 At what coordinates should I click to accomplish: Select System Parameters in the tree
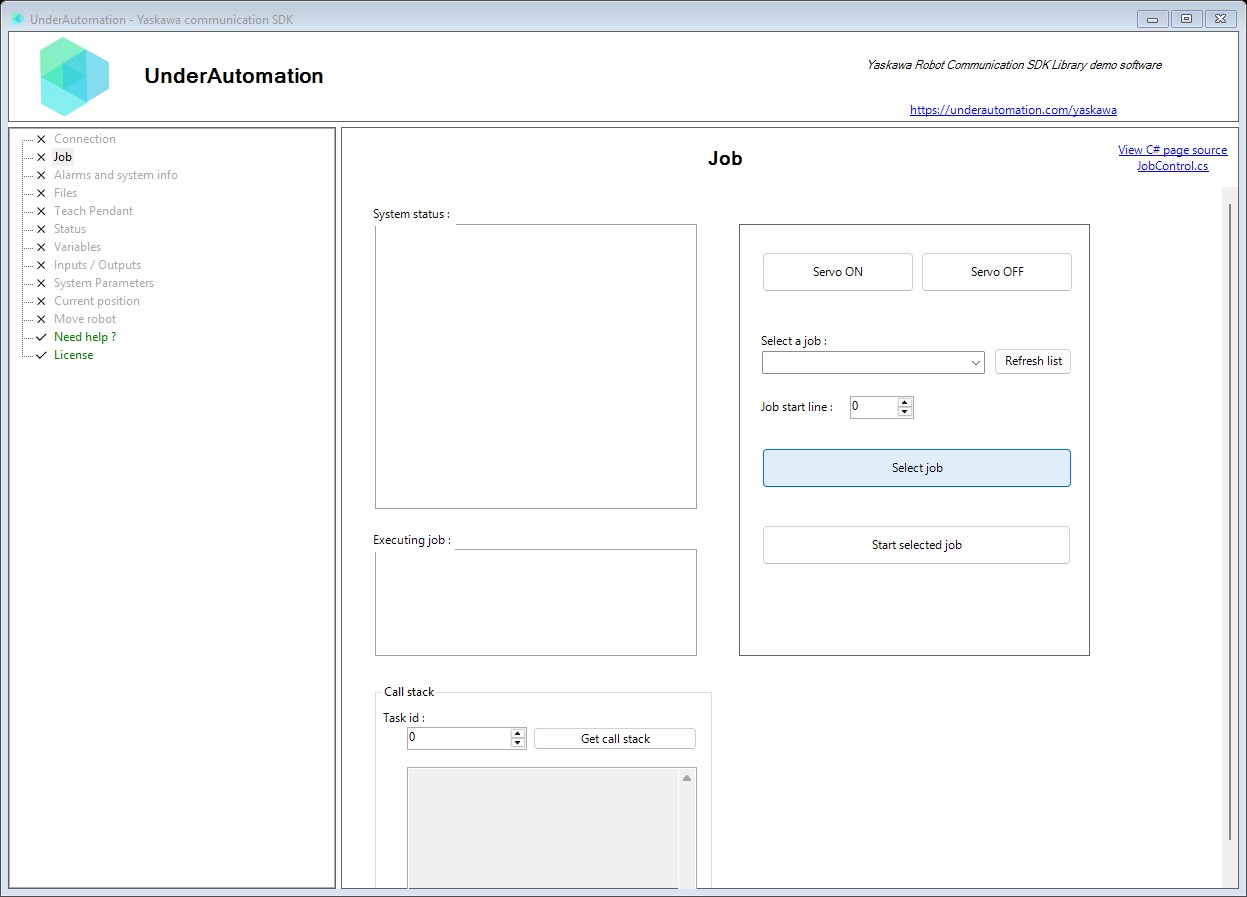104,283
